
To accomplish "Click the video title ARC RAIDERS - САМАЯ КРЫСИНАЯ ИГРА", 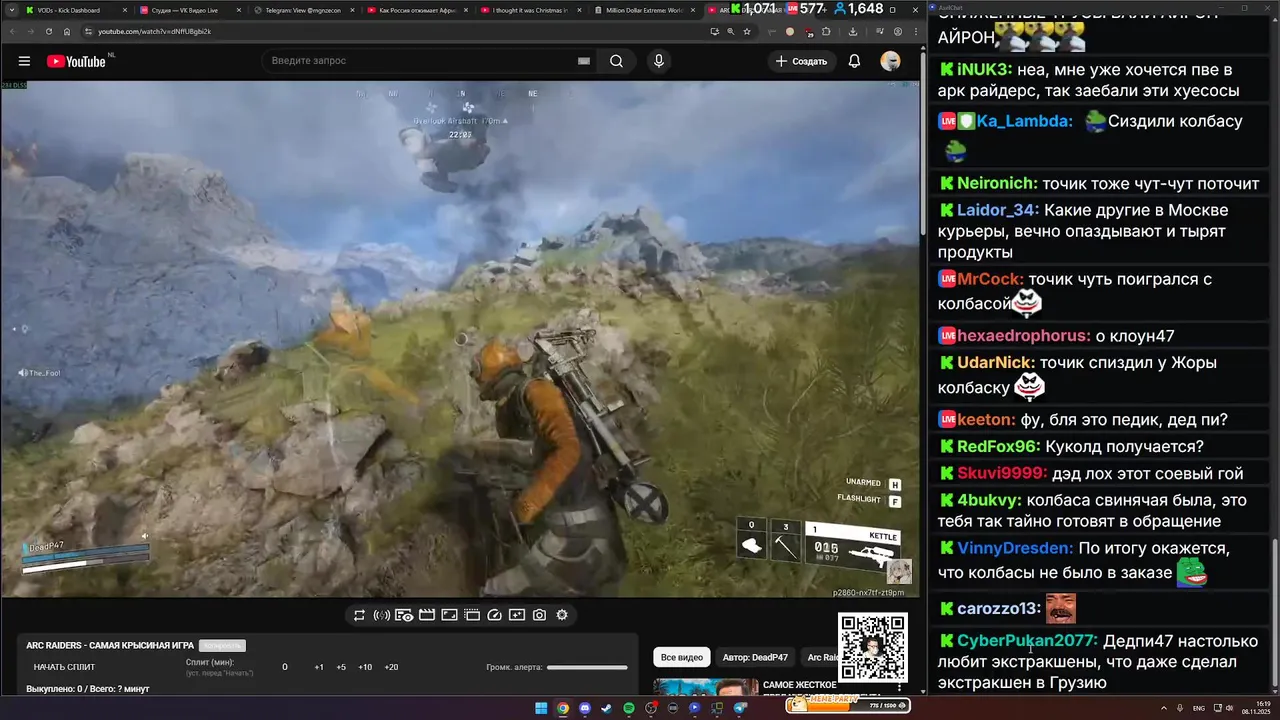I will click(x=110, y=645).
